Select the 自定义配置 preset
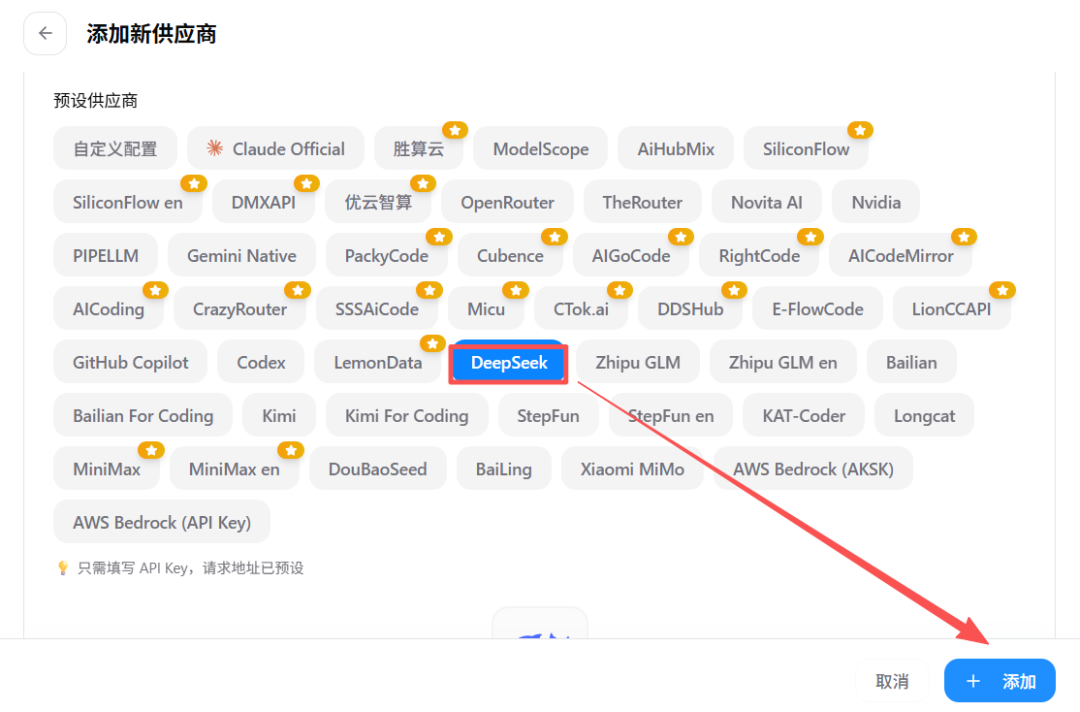 click(115, 149)
